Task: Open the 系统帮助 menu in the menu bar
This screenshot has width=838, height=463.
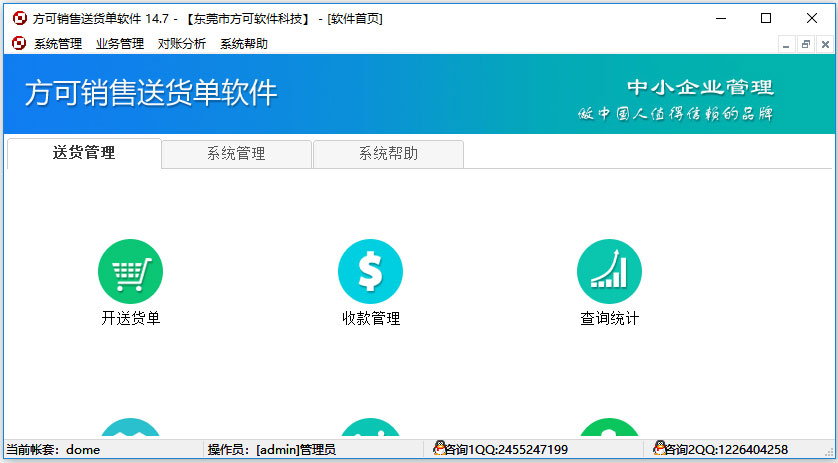Action: pos(244,44)
